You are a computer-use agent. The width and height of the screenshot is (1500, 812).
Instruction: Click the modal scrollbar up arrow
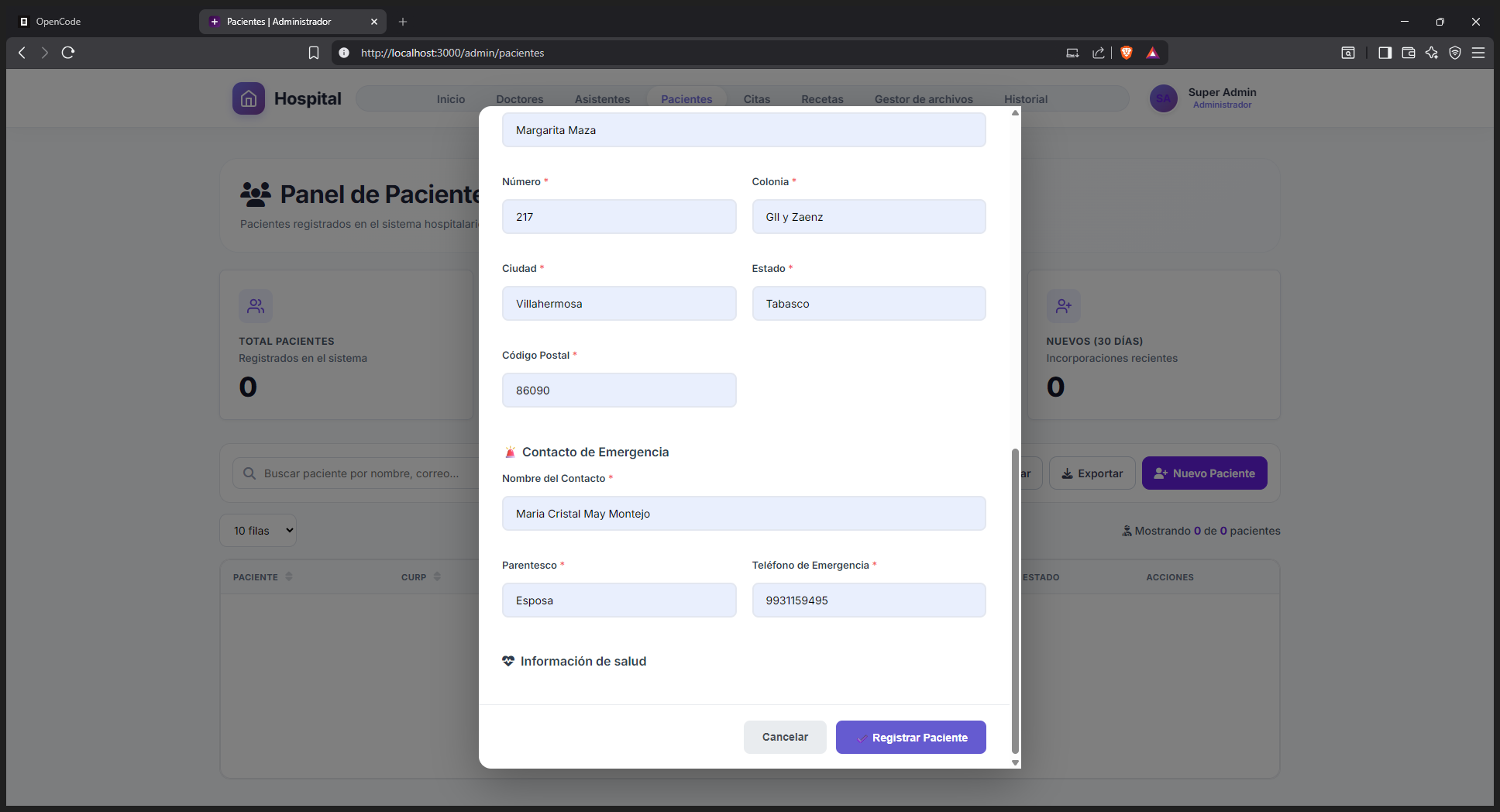tap(1015, 113)
